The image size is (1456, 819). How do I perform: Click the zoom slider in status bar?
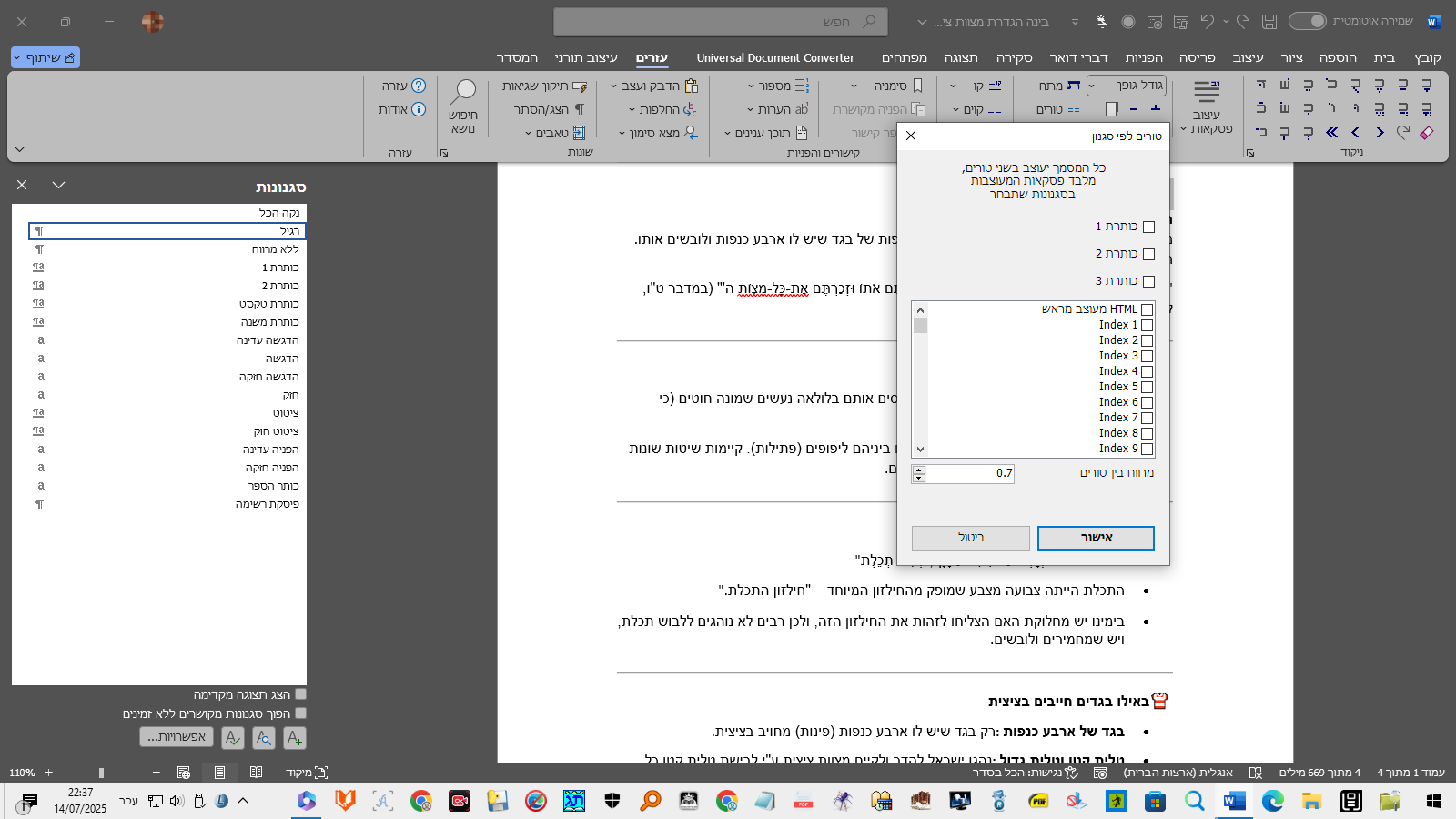click(x=102, y=773)
